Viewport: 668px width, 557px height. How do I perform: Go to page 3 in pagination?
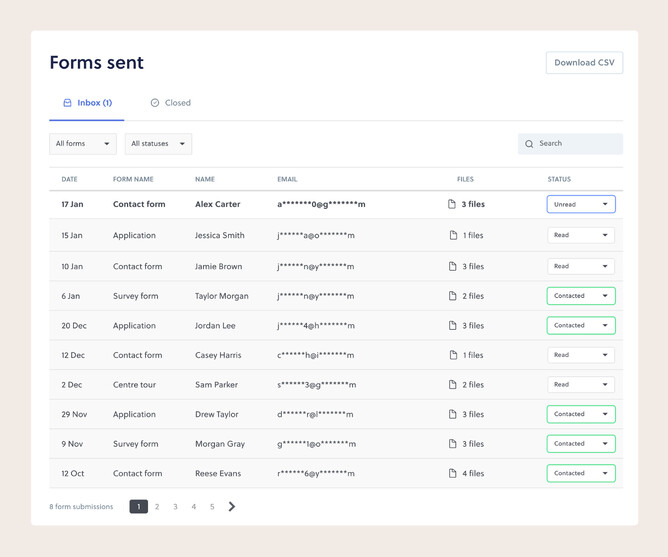coord(175,507)
